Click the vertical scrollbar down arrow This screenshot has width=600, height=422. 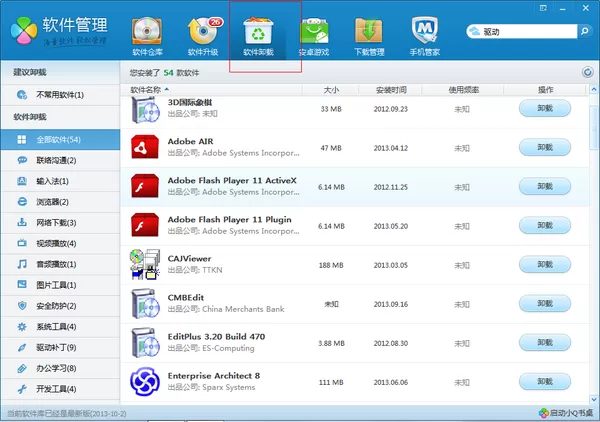tap(594, 399)
